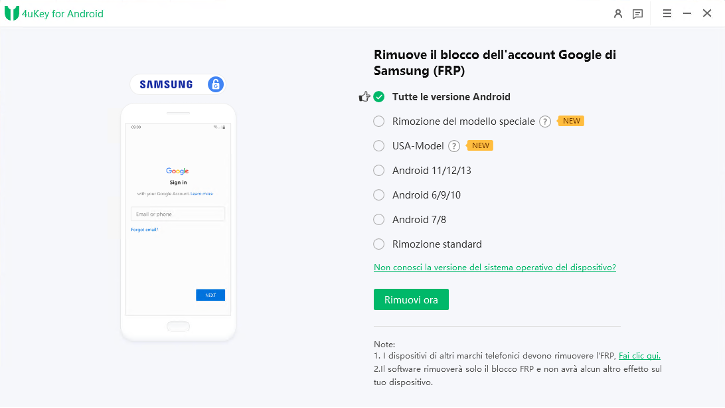Click the blue unlock padlock icon
The width and height of the screenshot is (725, 408).
click(x=215, y=84)
